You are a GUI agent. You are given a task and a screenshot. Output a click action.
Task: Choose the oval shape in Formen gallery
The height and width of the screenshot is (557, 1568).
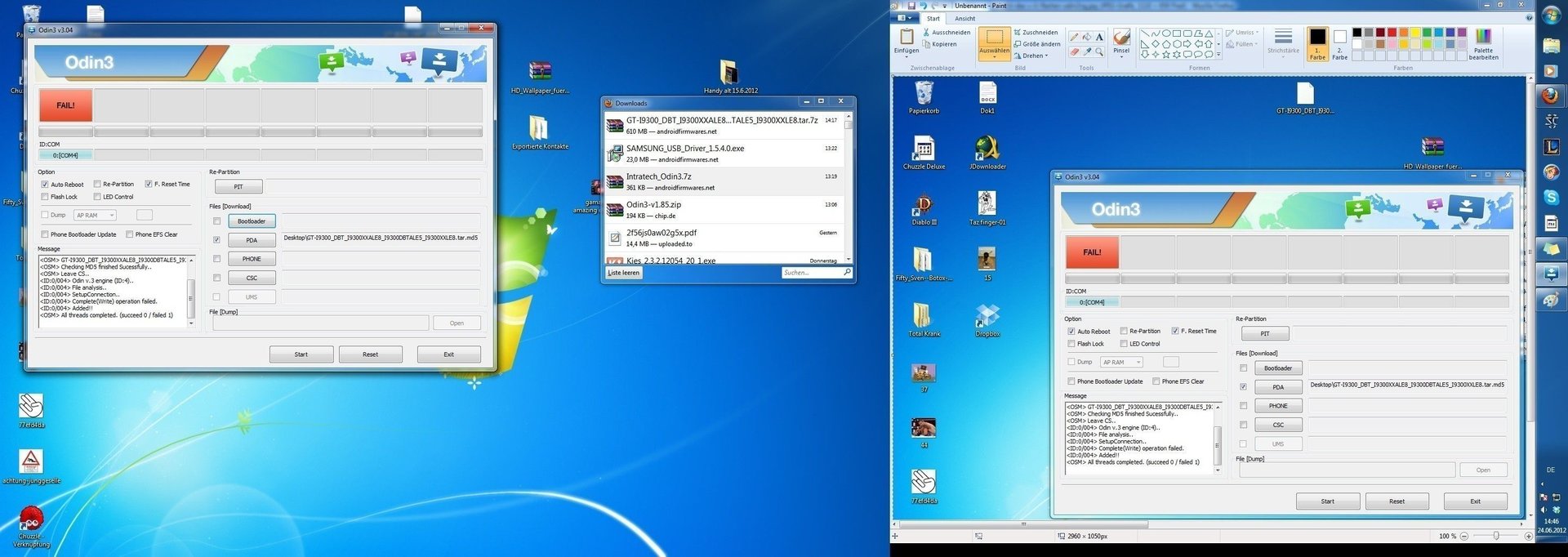[1166, 33]
